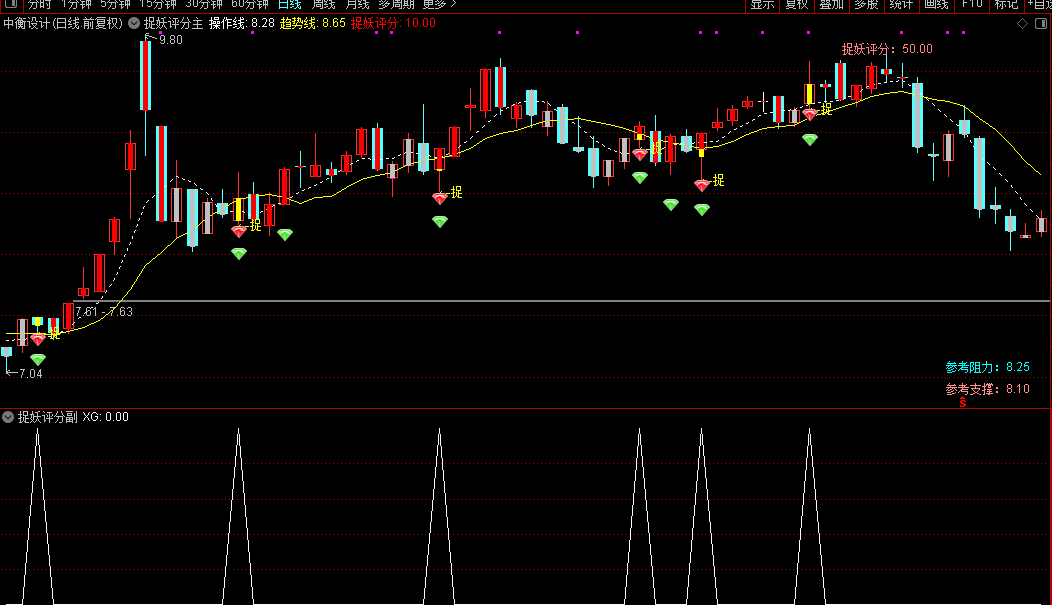The width and height of the screenshot is (1052, 605).
Task: Open the 多周期 multi-period tab
Action: tap(396, 4)
